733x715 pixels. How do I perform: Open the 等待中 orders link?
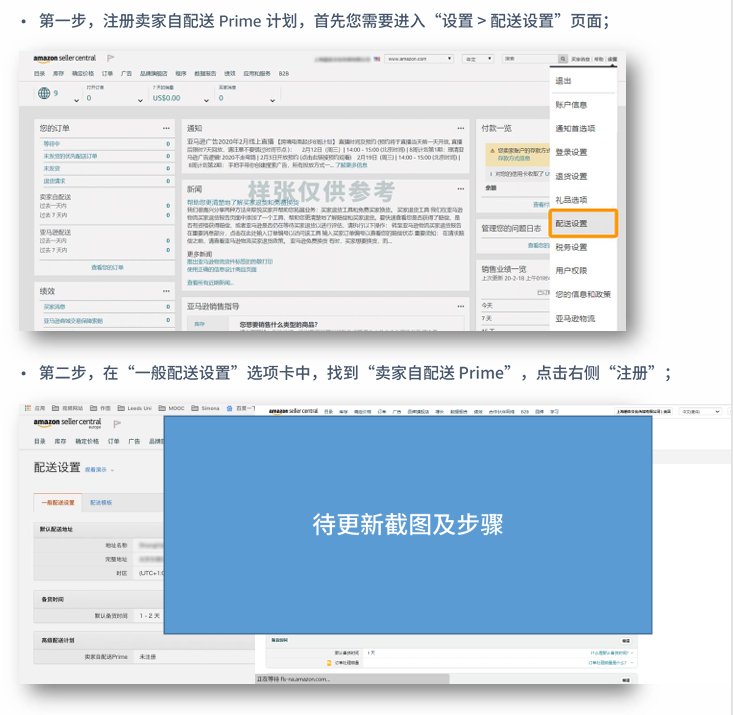(51, 144)
